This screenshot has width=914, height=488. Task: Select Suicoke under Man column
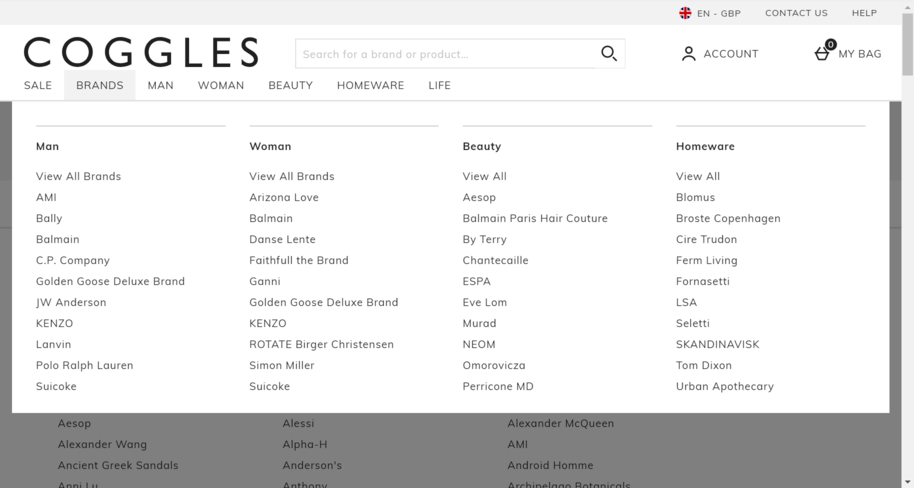(57, 386)
